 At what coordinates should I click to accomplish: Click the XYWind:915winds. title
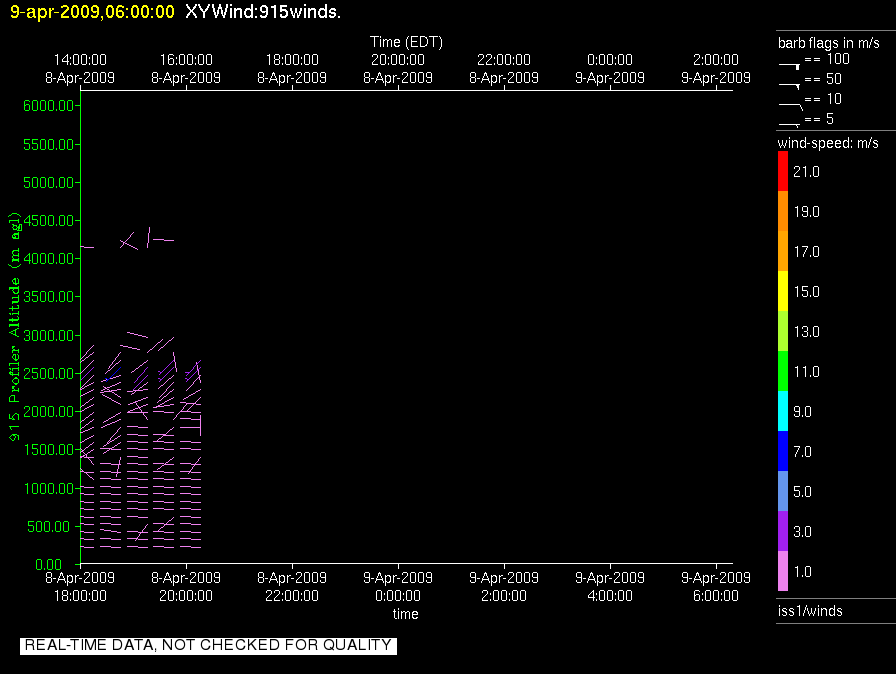263,12
